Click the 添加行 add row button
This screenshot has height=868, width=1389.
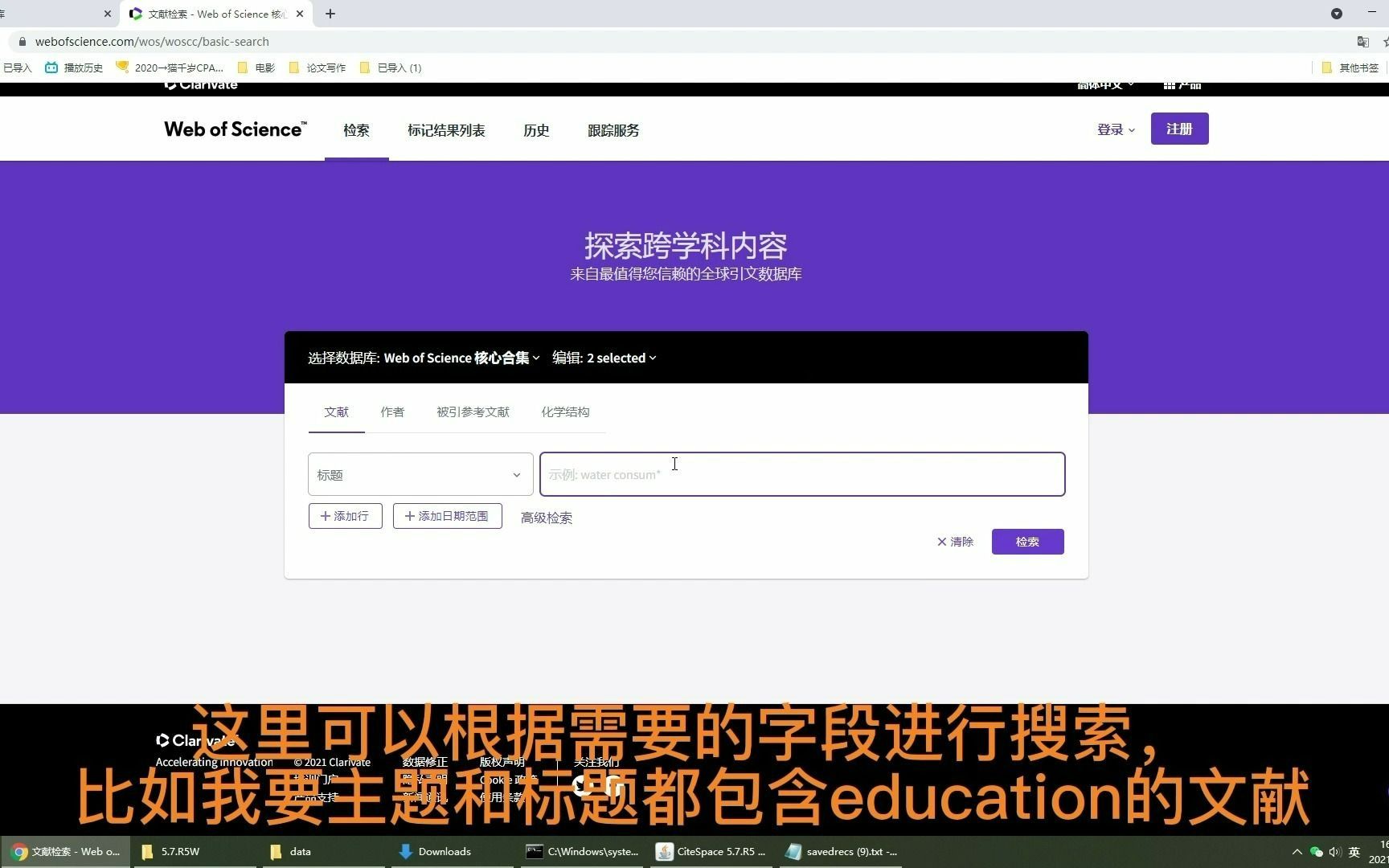click(345, 516)
